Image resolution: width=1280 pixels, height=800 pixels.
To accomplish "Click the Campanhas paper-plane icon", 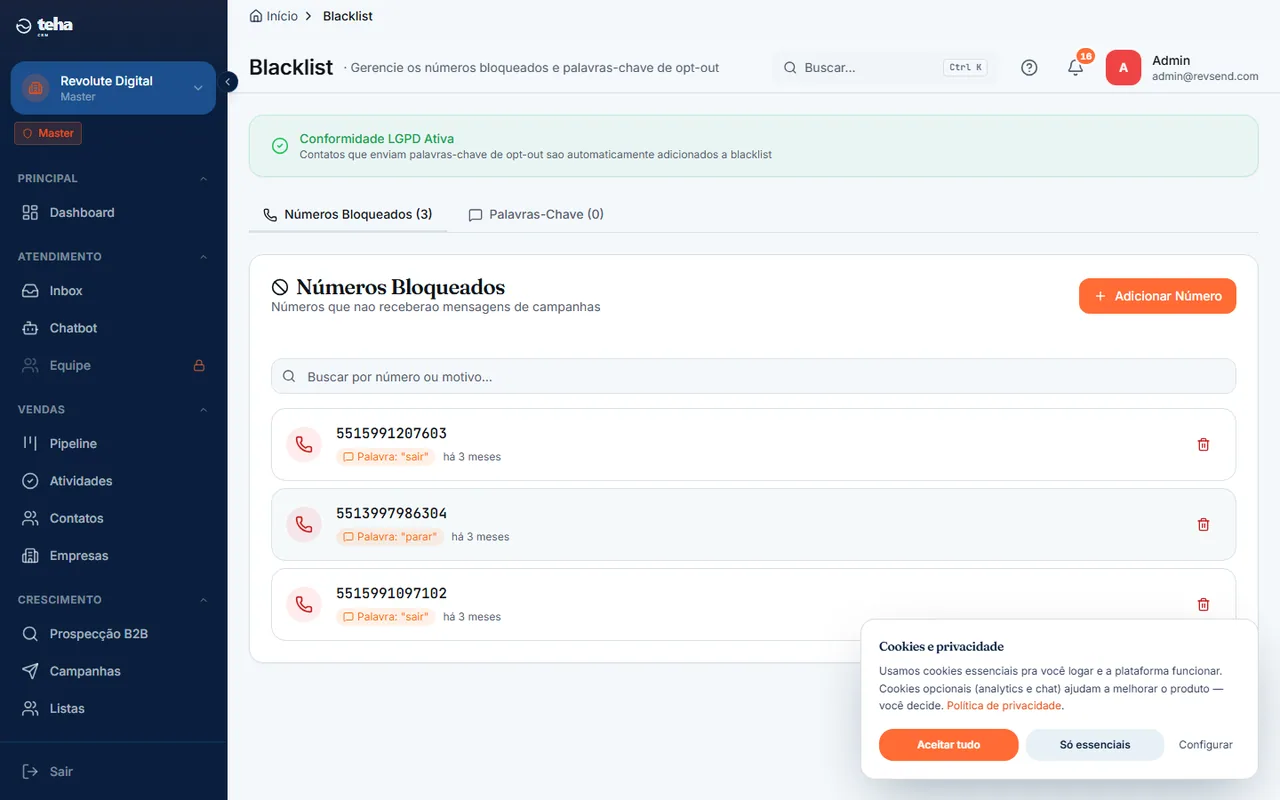I will pyautogui.click(x=30, y=671).
